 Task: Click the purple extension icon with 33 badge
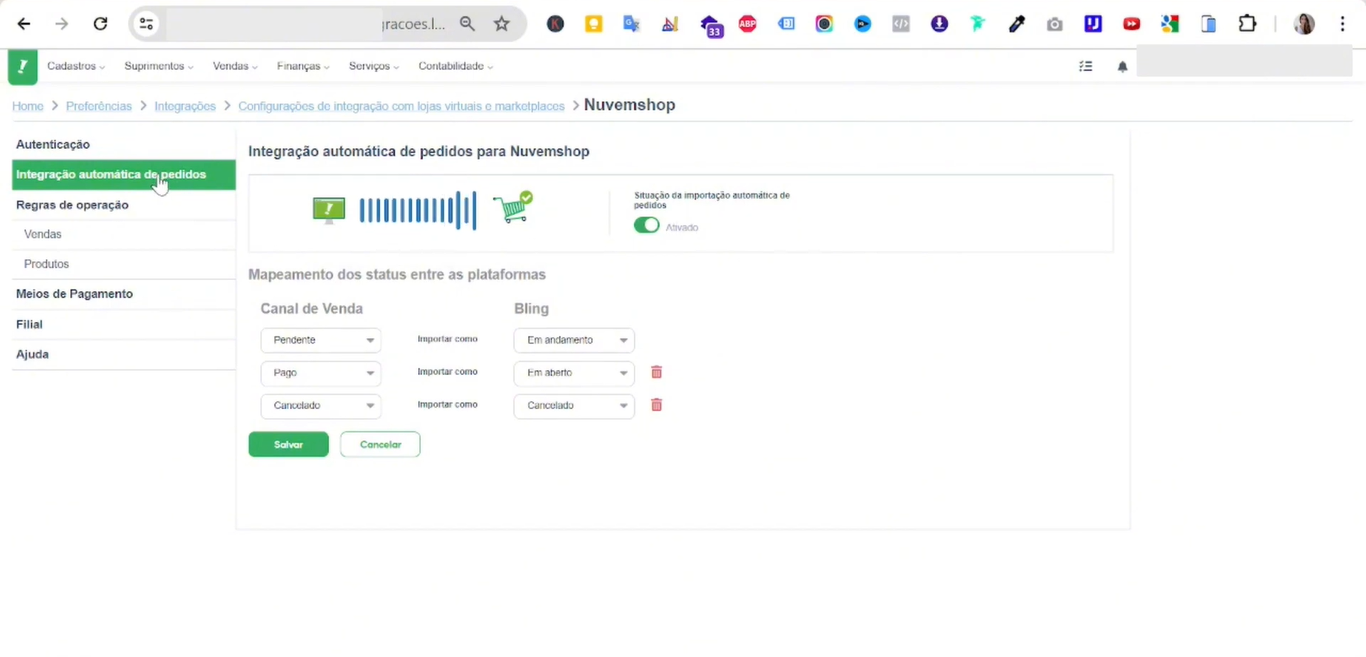[x=710, y=26]
